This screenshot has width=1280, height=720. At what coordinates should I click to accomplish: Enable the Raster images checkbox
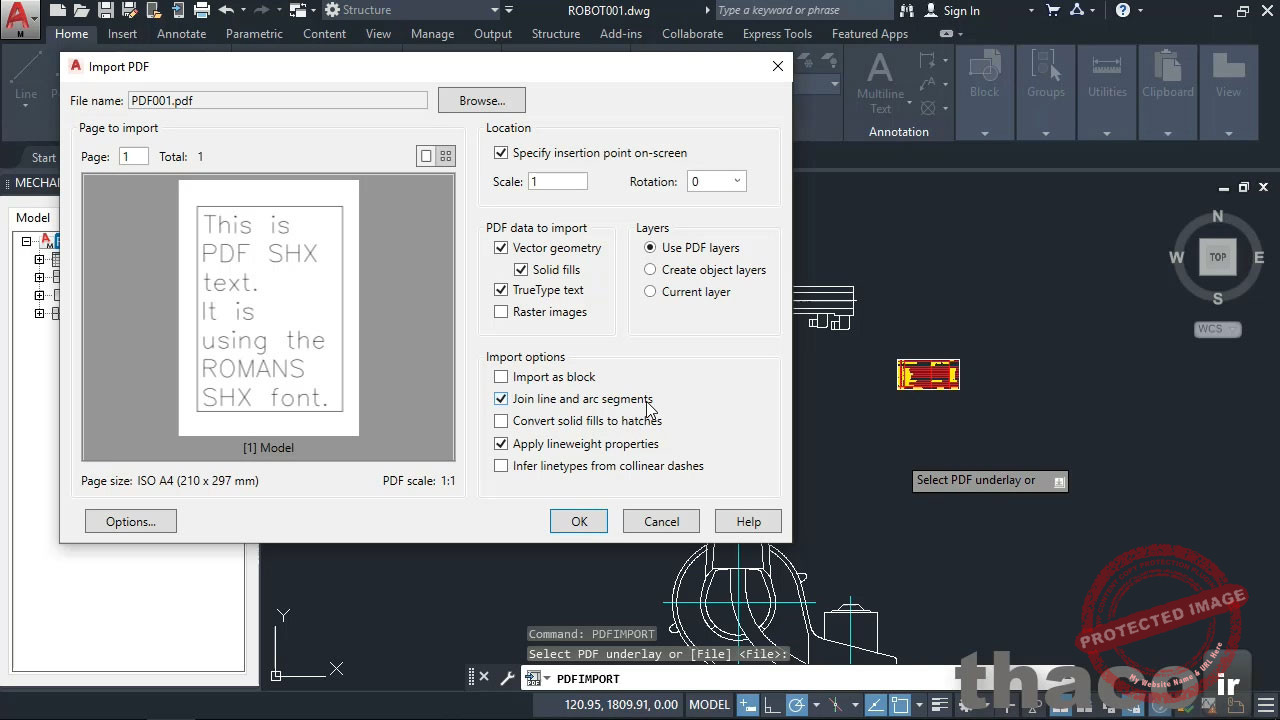tap(501, 312)
